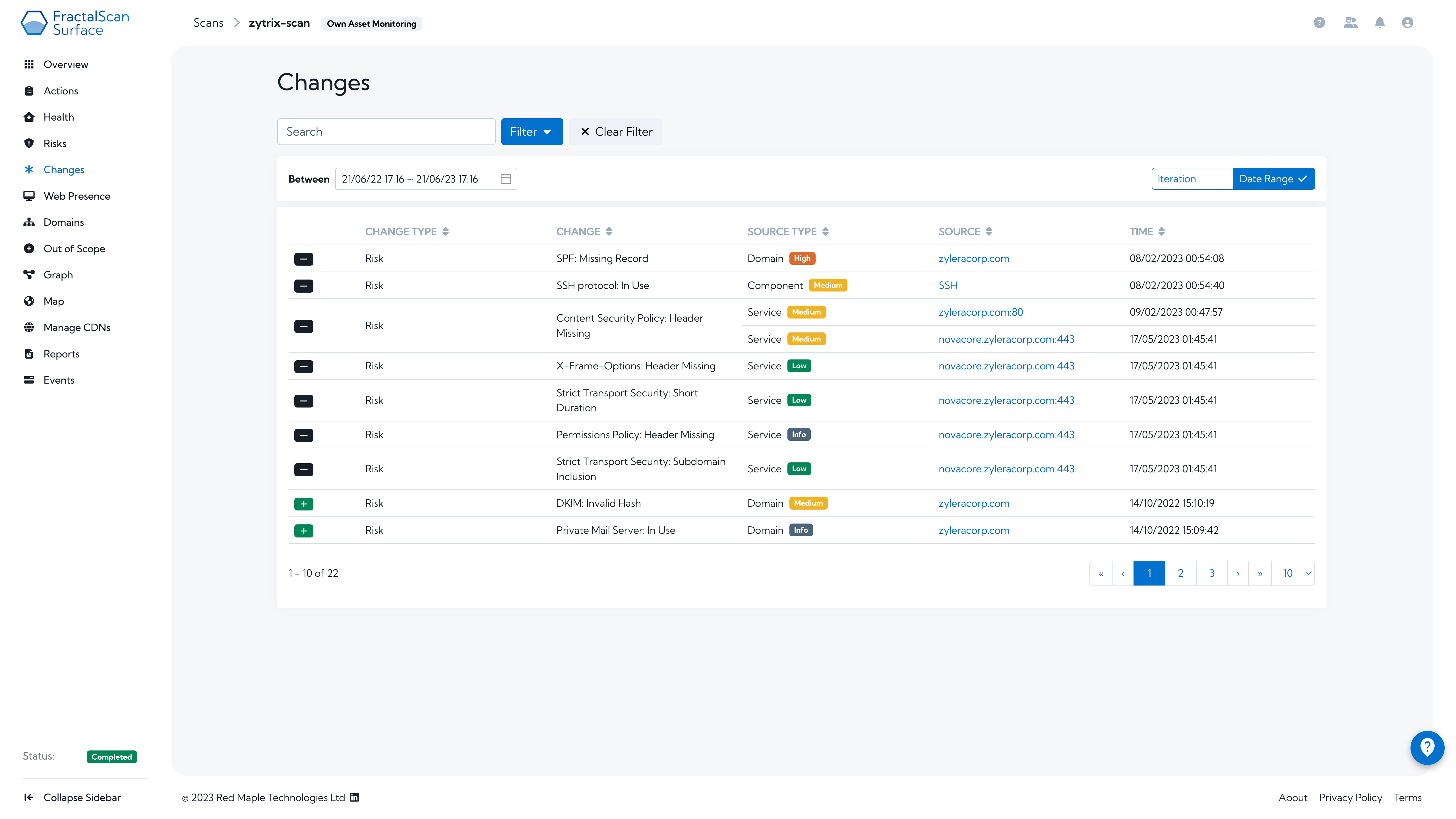Toggle the plus icon for Private Mail Server risk

click(x=304, y=530)
